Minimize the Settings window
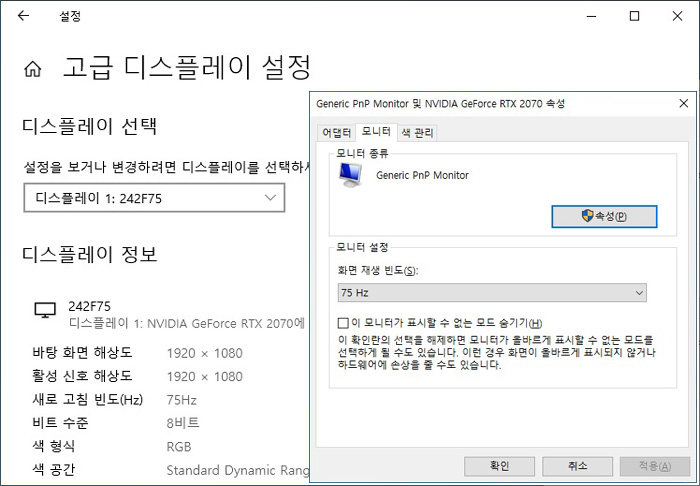The image size is (700, 486). click(592, 17)
